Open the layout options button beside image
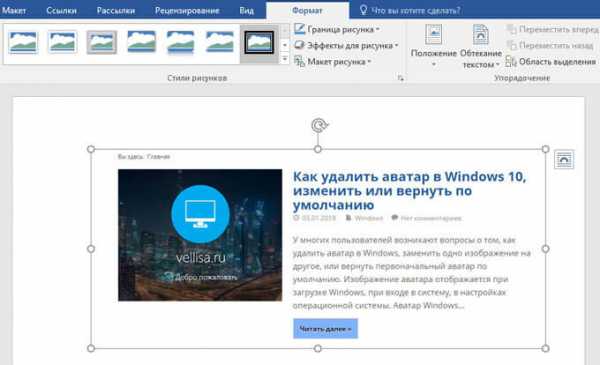Viewport: 600px width, 365px height. 564,160
